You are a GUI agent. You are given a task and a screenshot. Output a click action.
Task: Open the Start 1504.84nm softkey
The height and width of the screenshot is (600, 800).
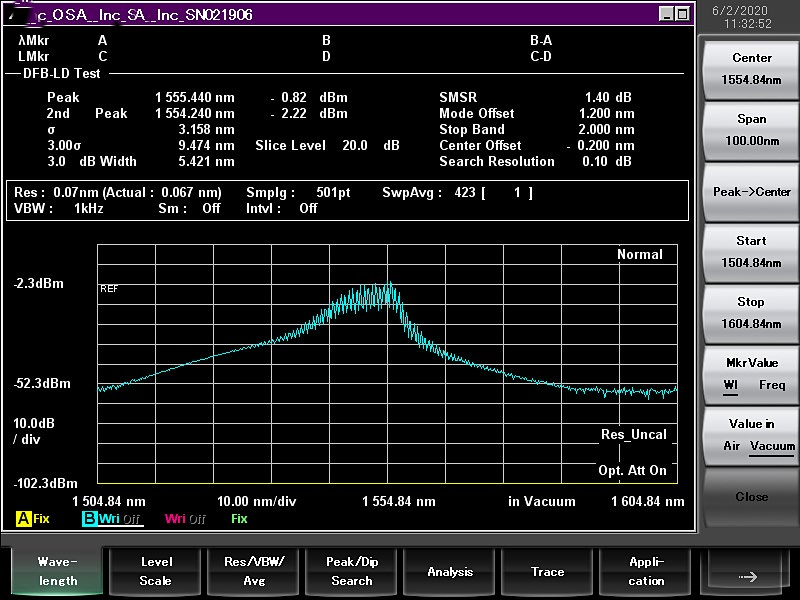[751, 252]
